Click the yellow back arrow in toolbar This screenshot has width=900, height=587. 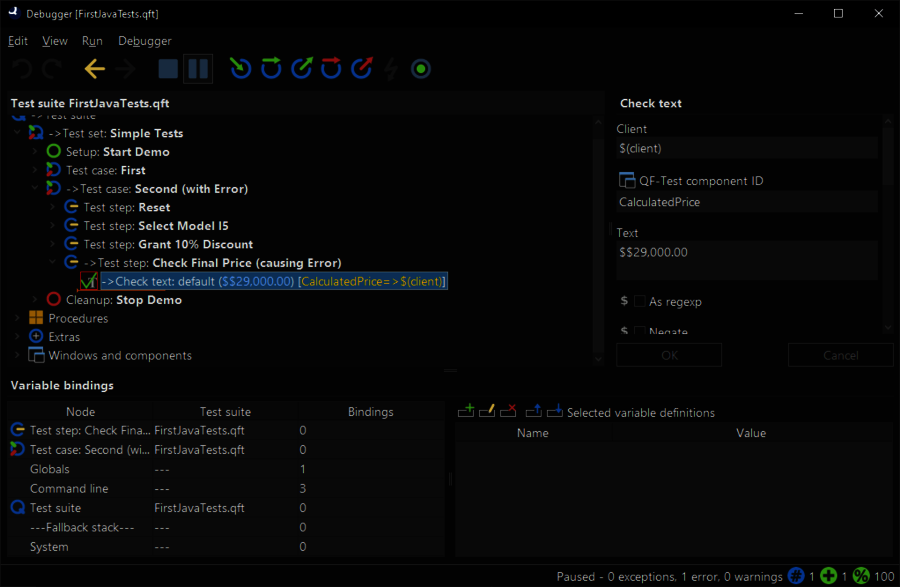coord(94,69)
